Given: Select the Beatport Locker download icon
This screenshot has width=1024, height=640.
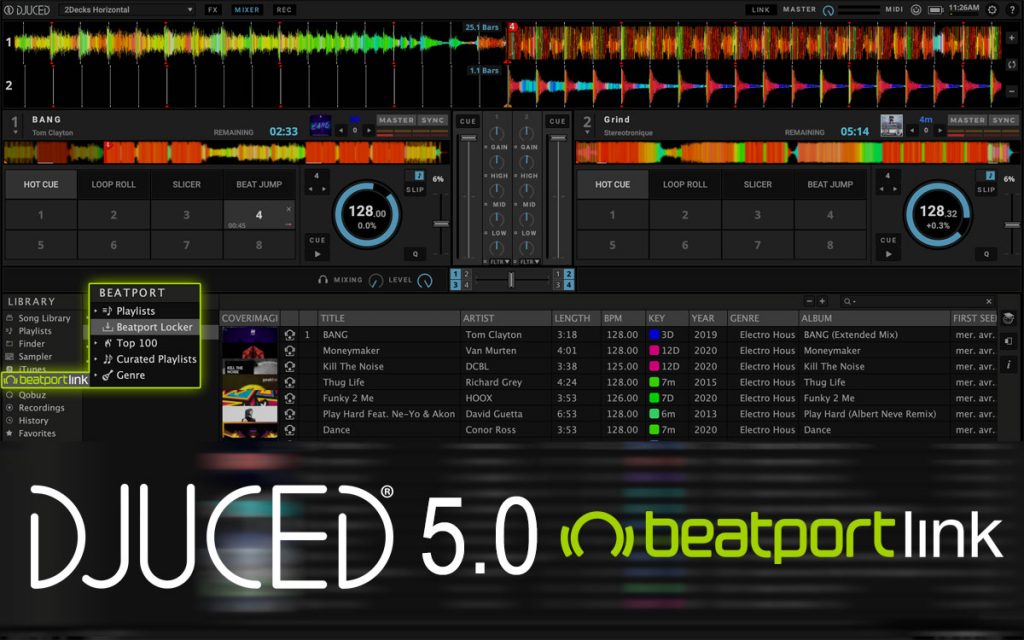Looking at the screenshot, I should [x=108, y=327].
